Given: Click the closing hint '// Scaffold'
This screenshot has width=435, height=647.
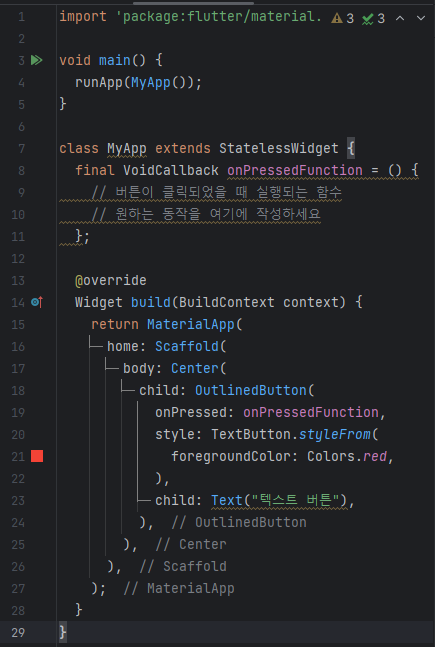Looking at the screenshot, I should [x=183, y=566].
